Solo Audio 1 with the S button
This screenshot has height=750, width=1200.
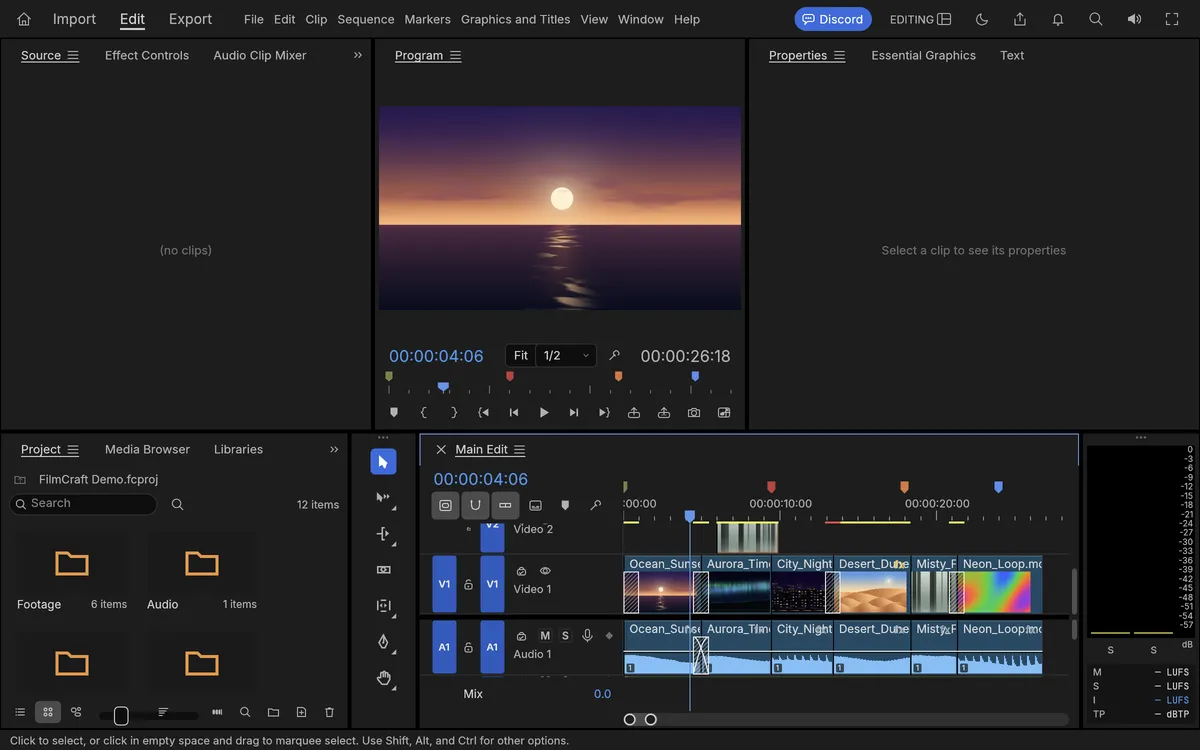565,636
